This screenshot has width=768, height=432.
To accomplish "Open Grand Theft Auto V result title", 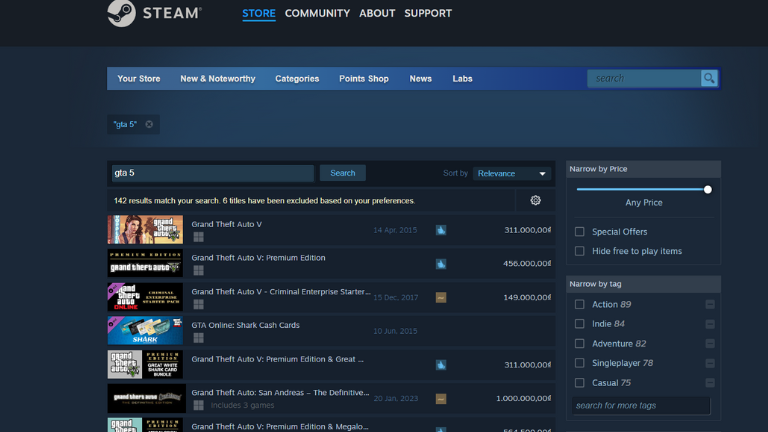I will (226, 224).
